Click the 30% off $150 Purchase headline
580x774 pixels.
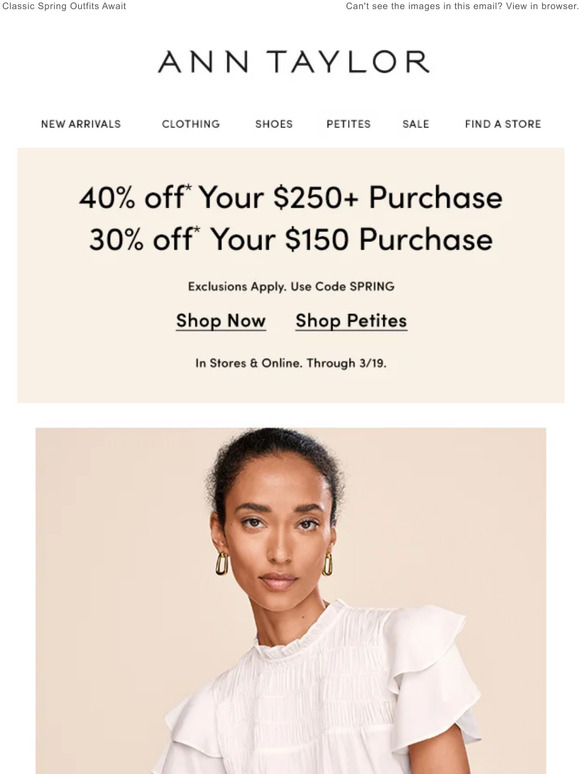point(291,239)
